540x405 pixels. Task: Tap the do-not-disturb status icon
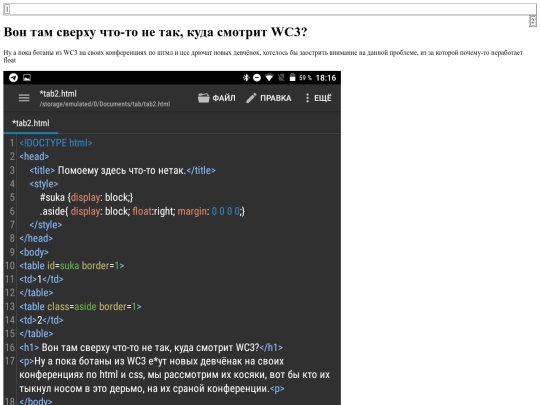[x=257, y=78]
